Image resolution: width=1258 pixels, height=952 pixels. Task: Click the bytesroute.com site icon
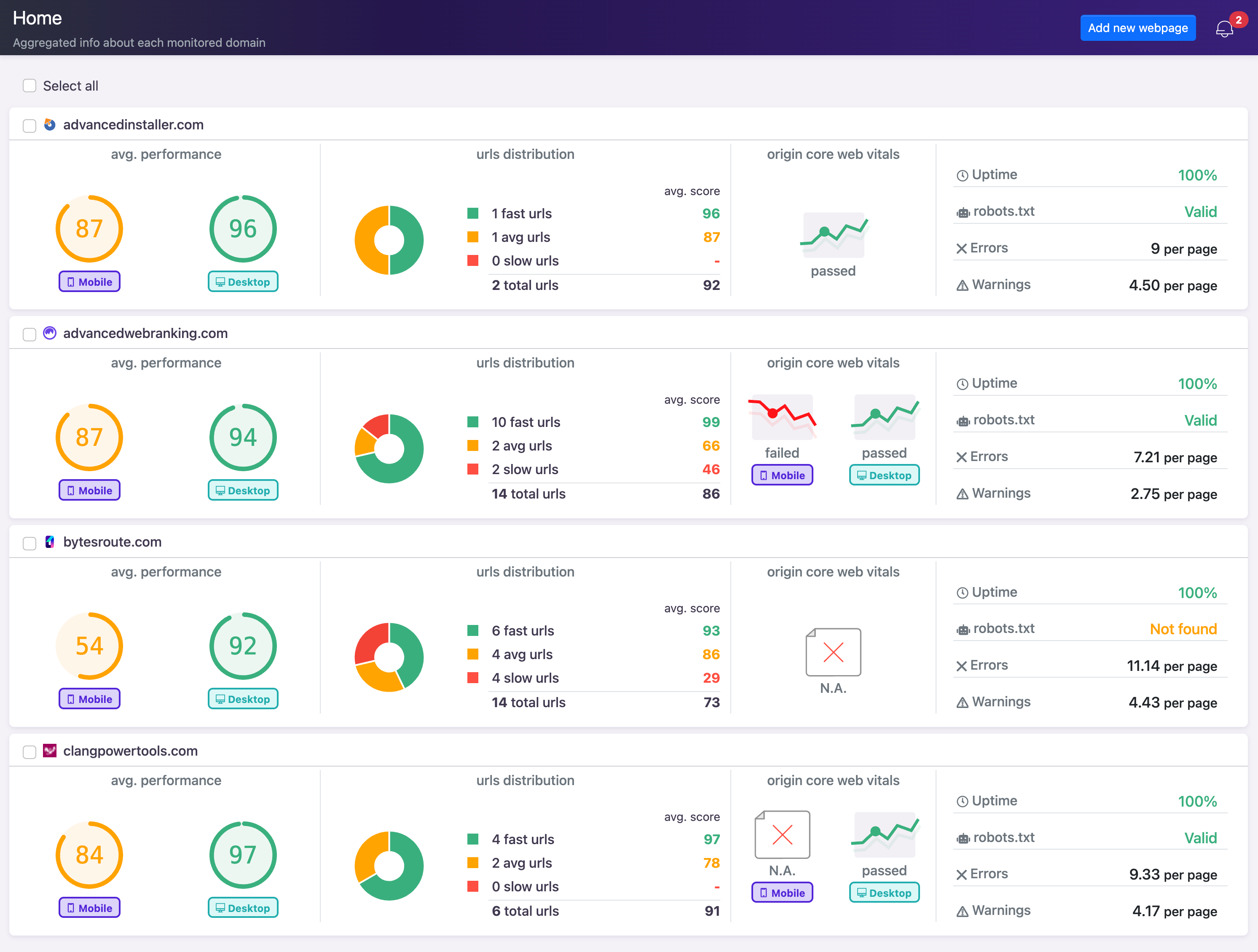pos(49,542)
